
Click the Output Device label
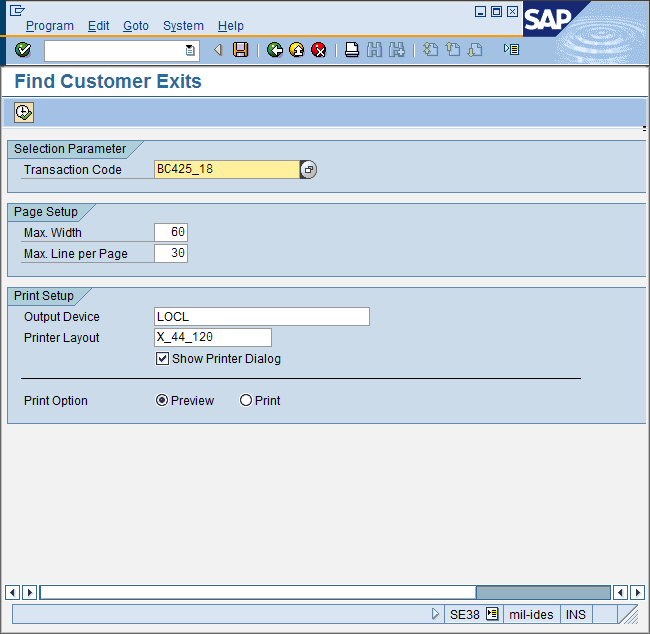pos(62,316)
